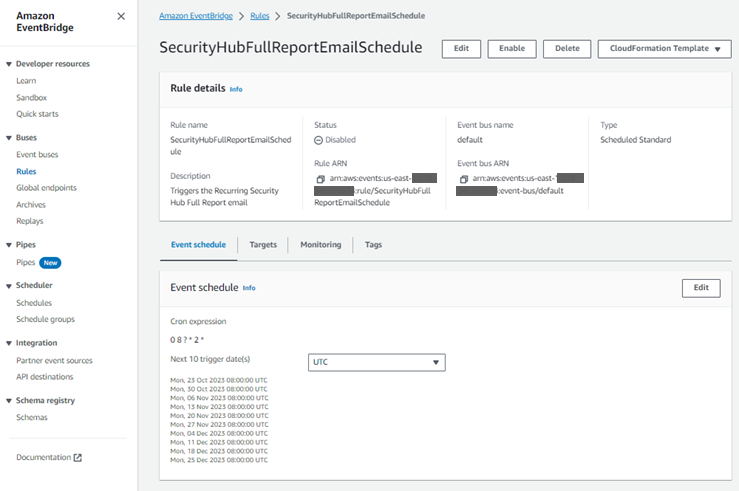Open Schemas in the sidebar

click(32, 417)
